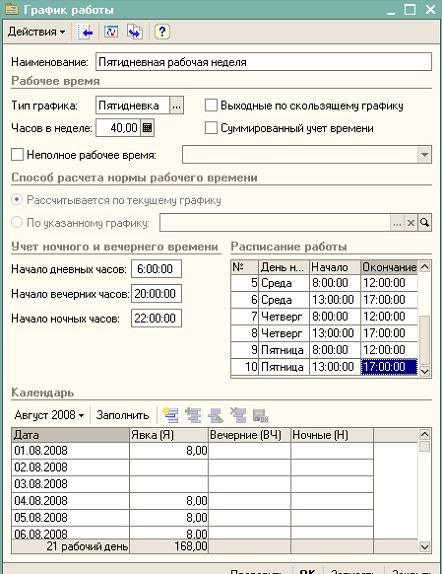Select row 9 Пятница day cell
This screenshot has height=574, width=442.
pyautogui.click(x=284, y=350)
